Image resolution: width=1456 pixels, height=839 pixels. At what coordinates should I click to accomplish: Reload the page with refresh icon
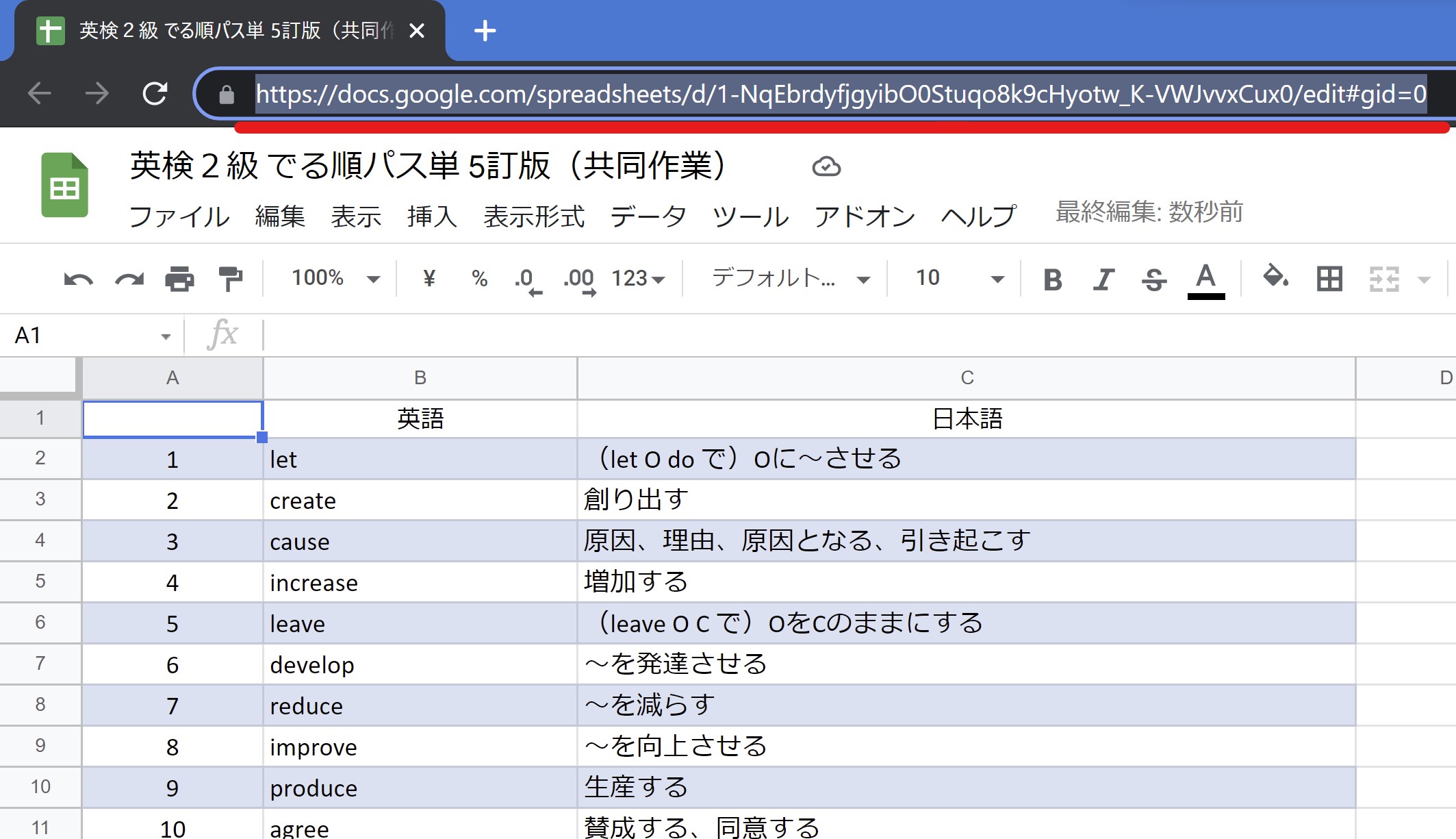coord(155,93)
